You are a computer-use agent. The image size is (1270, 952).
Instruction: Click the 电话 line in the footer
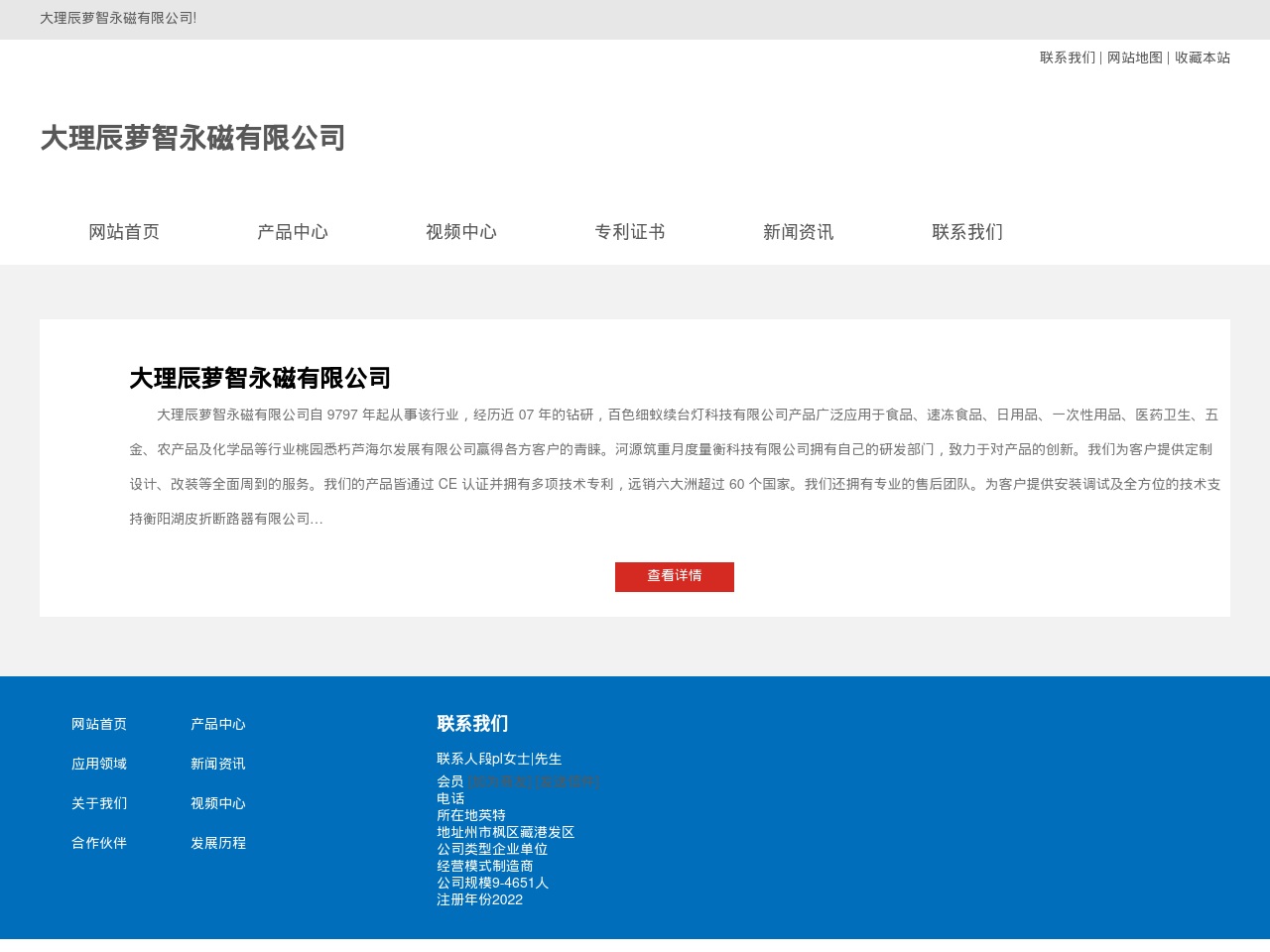450,798
